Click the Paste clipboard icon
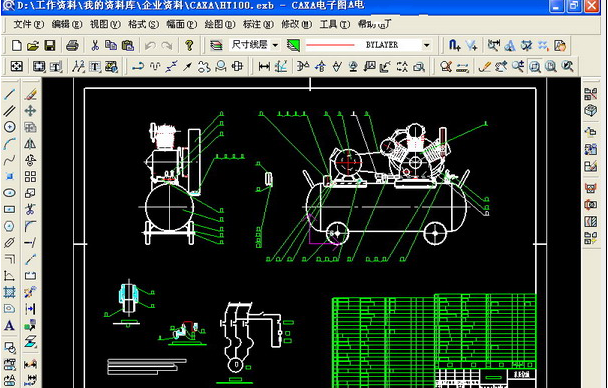 tap(128, 45)
